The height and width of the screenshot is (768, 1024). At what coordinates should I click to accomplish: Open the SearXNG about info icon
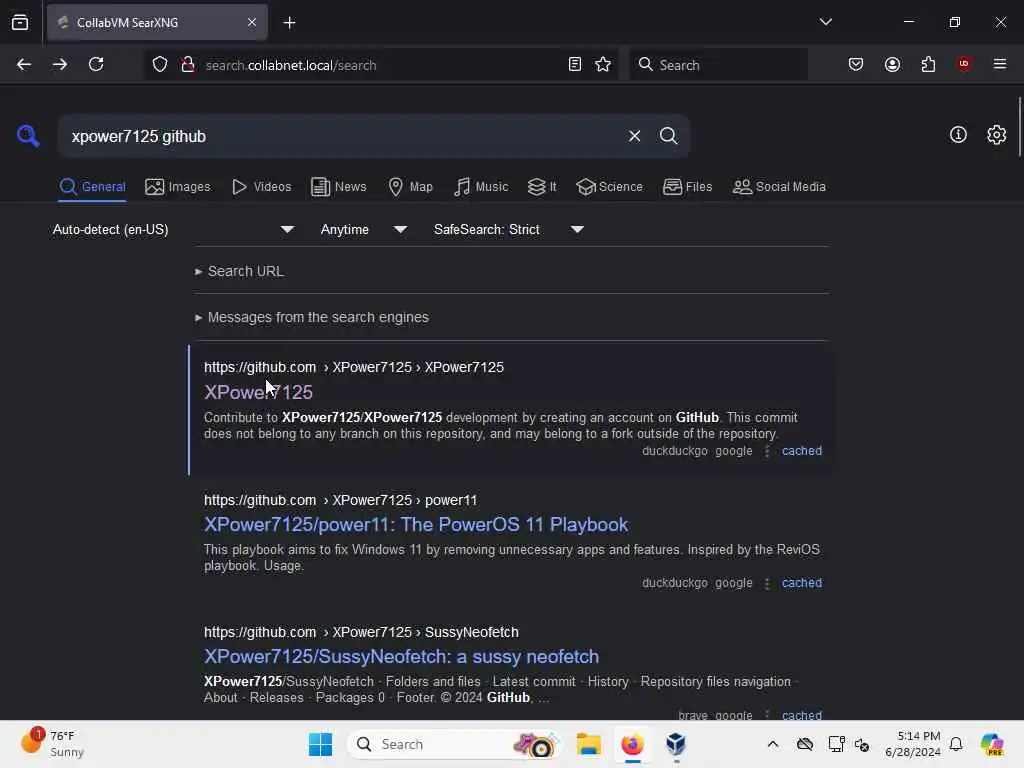pos(958,135)
